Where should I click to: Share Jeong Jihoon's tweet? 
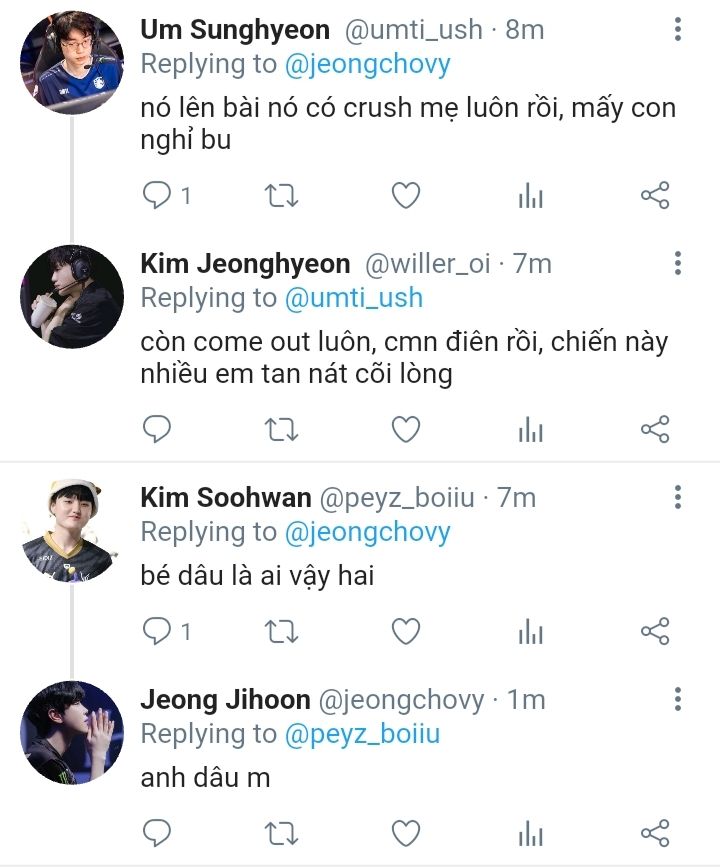tap(654, 832)
